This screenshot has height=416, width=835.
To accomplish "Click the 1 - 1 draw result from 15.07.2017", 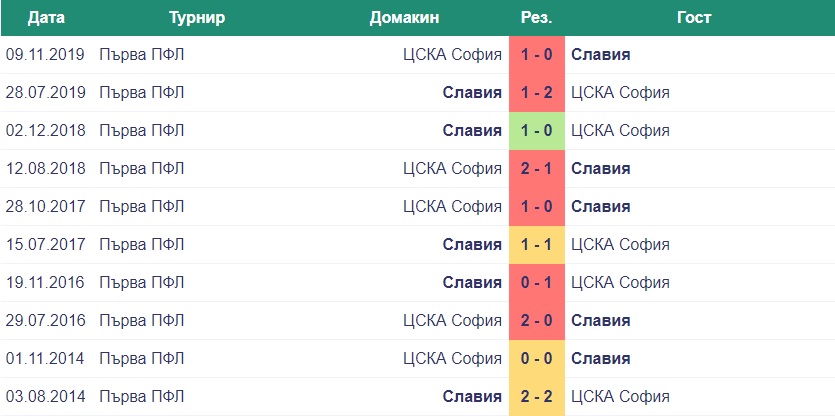I will tap(537, 245).
